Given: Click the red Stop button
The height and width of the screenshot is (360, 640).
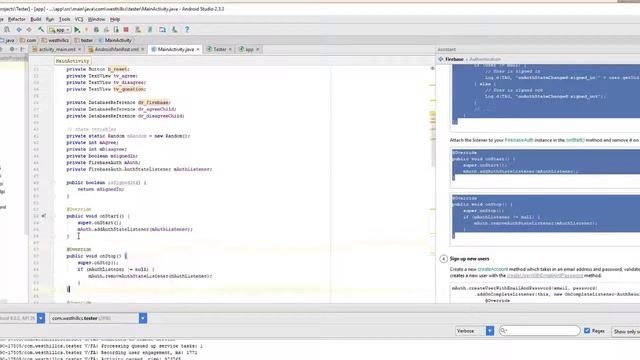Looking at the screenshot, I should click(126, 30).
